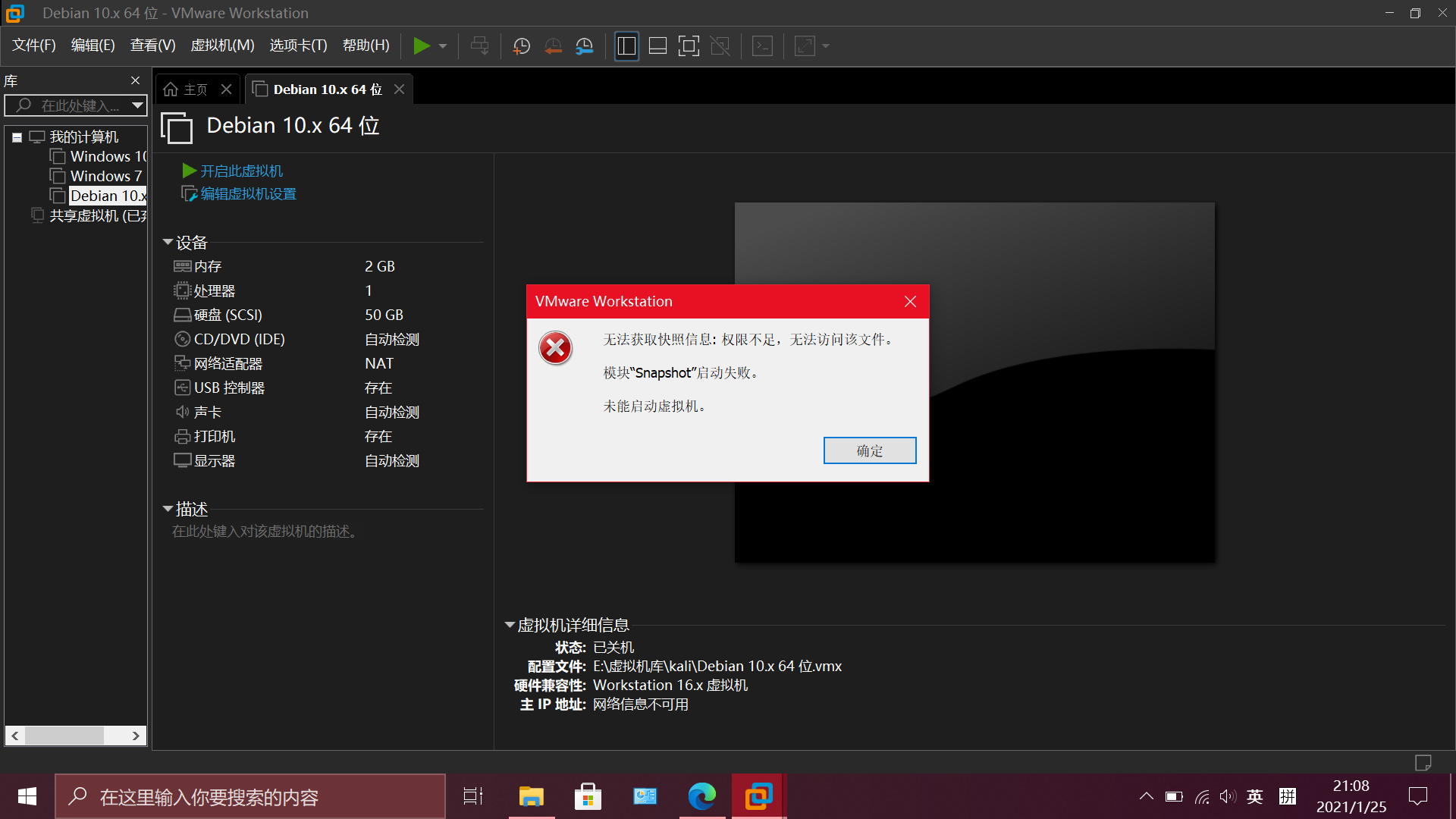Image resolution: width=1456 pixels, height=819 pixels.
Task: Click the message log icon in status bar
Action: pyautogui.click(x=1423, y=762)
